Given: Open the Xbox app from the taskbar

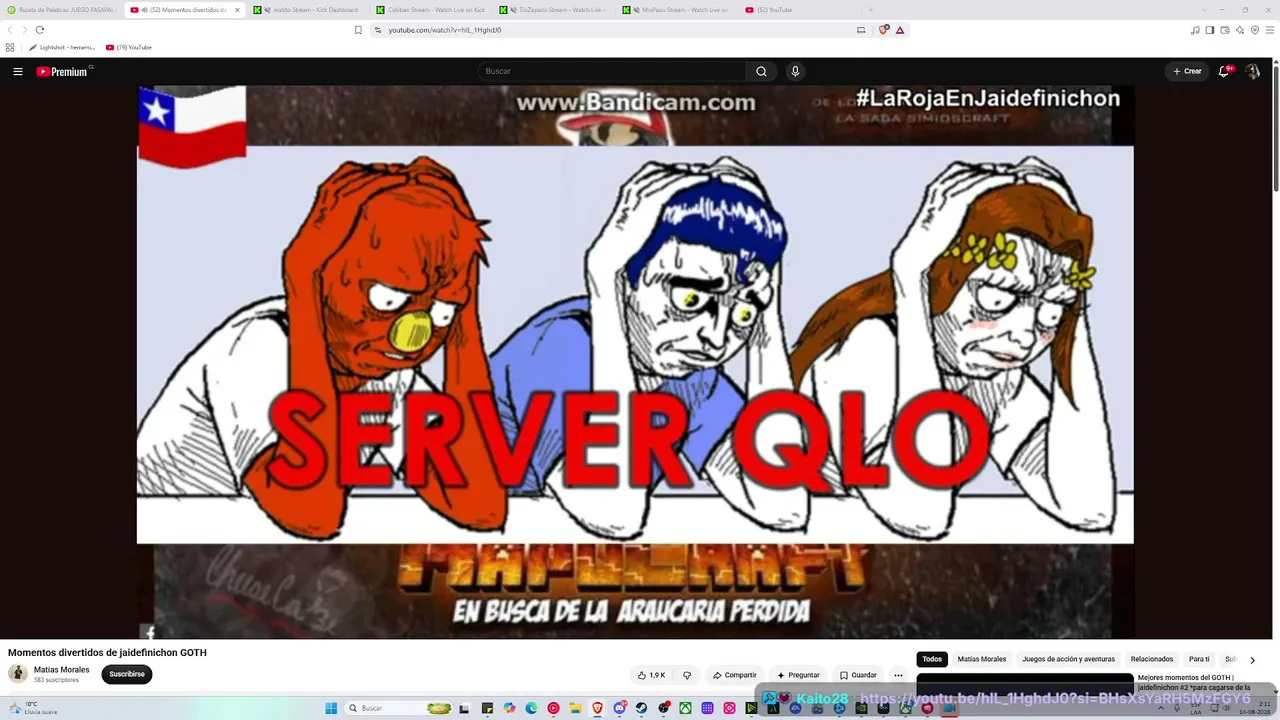Looking at the screenshot, I should 685,708.
